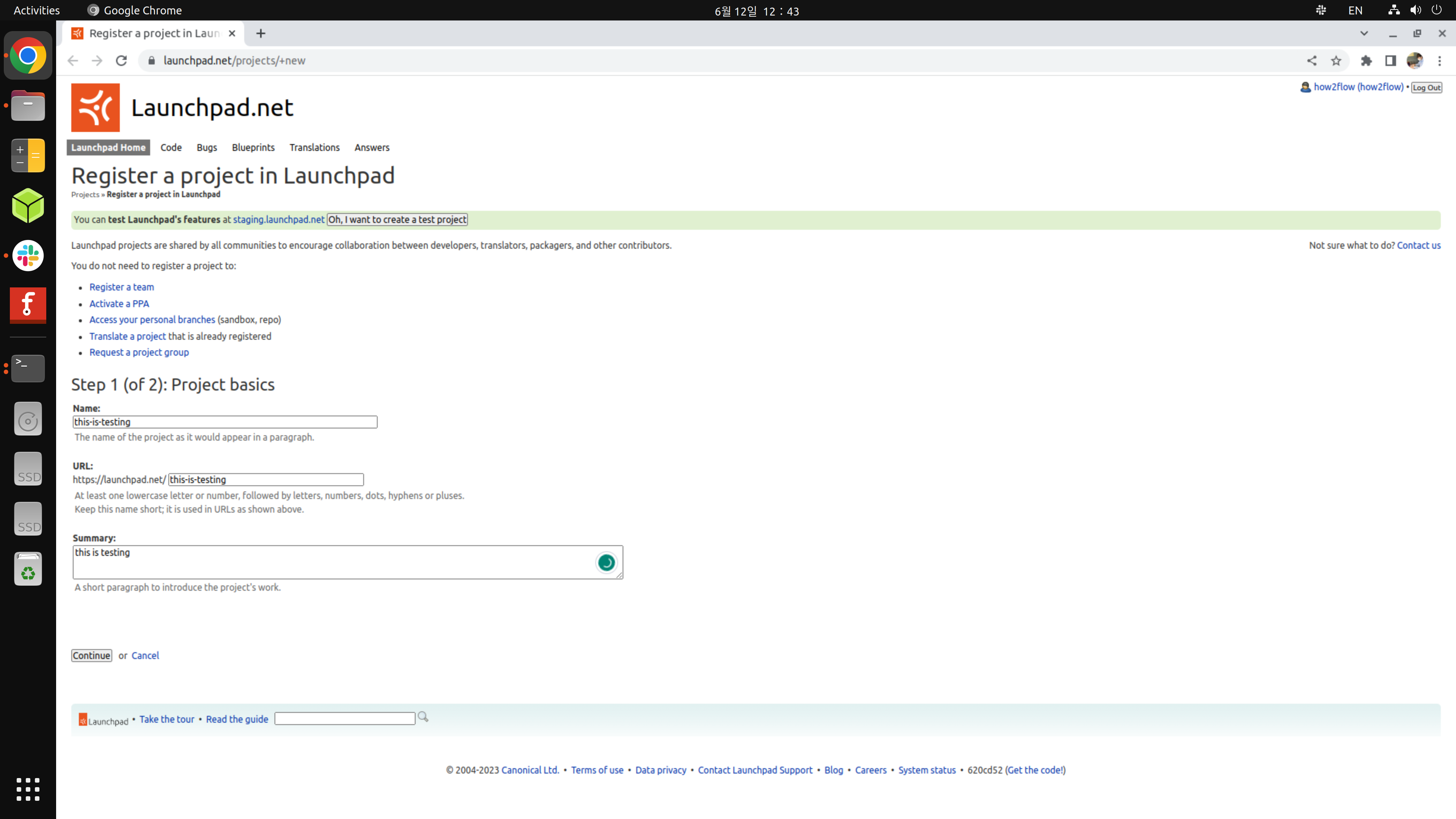1456x819 pixels.
Task: Click inside the project Name field
Action: point(224,422)
